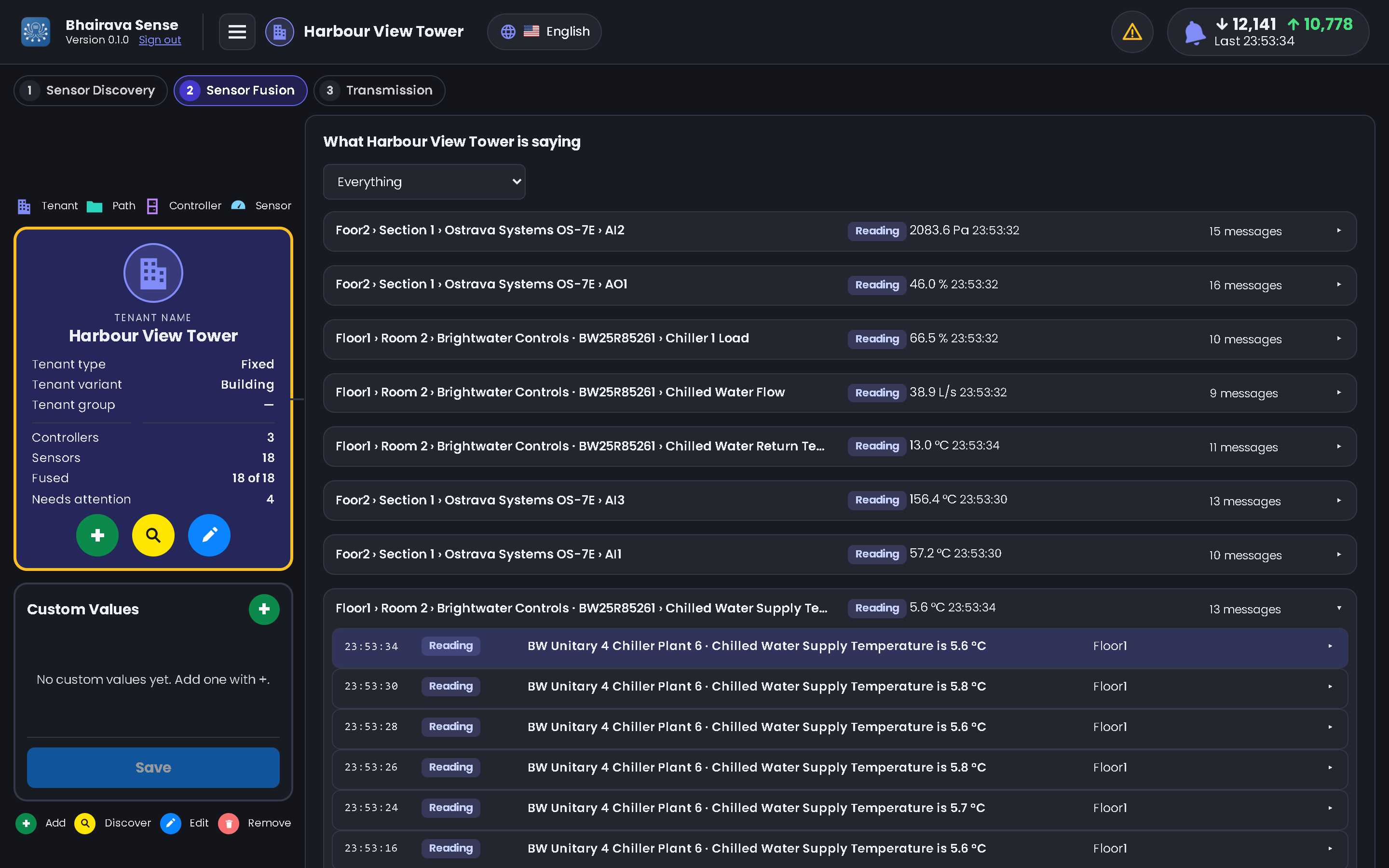The width and height of the screenshot is (1389, 868).
Task: Open the hamburger menu
Action: tap(237, 31)
